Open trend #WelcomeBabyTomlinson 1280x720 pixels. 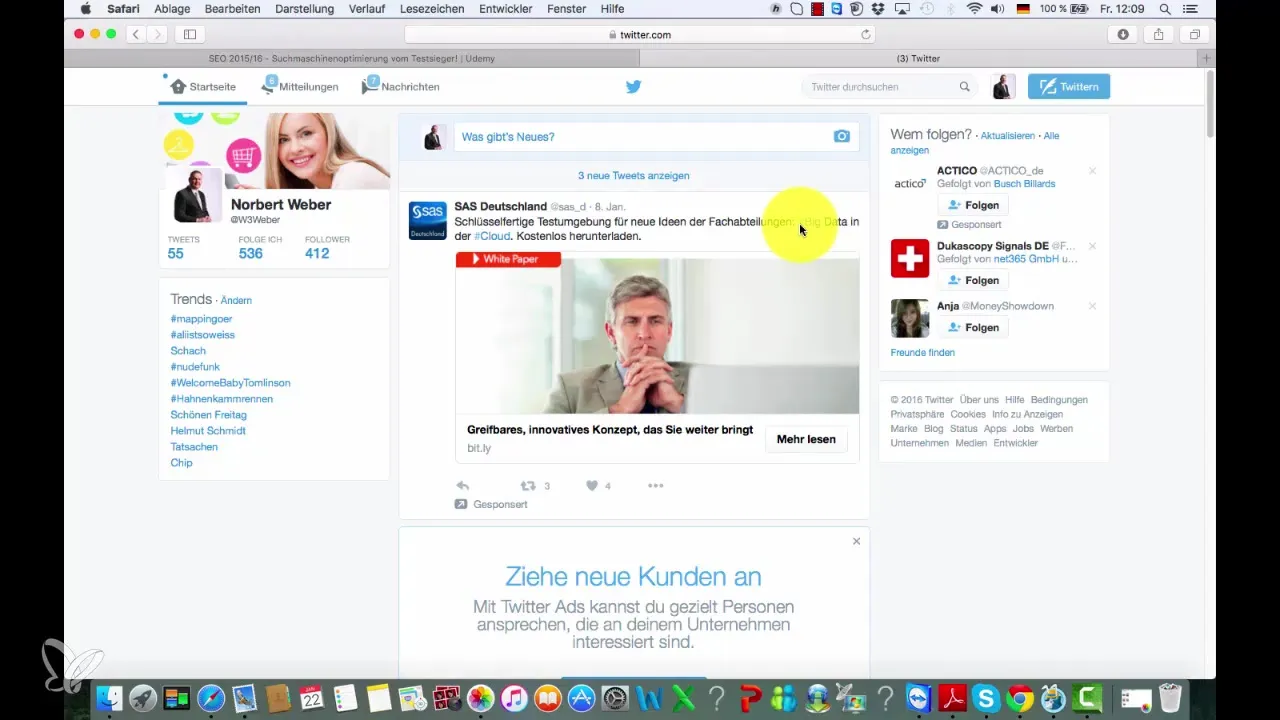click(x=230, y=383)
